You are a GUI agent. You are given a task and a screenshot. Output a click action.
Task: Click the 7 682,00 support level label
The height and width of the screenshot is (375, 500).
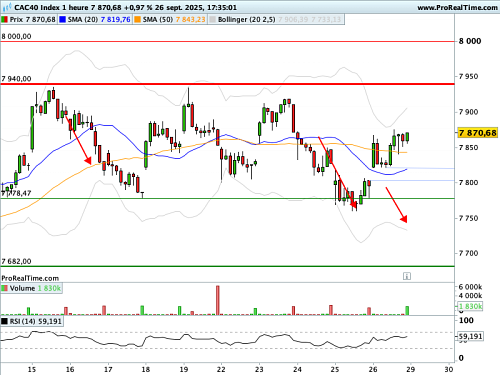16,261
